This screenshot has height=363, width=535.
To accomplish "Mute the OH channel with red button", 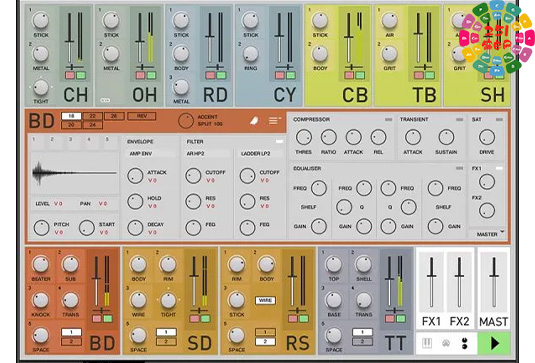I will pyautogui.click(x=140, y=75).
